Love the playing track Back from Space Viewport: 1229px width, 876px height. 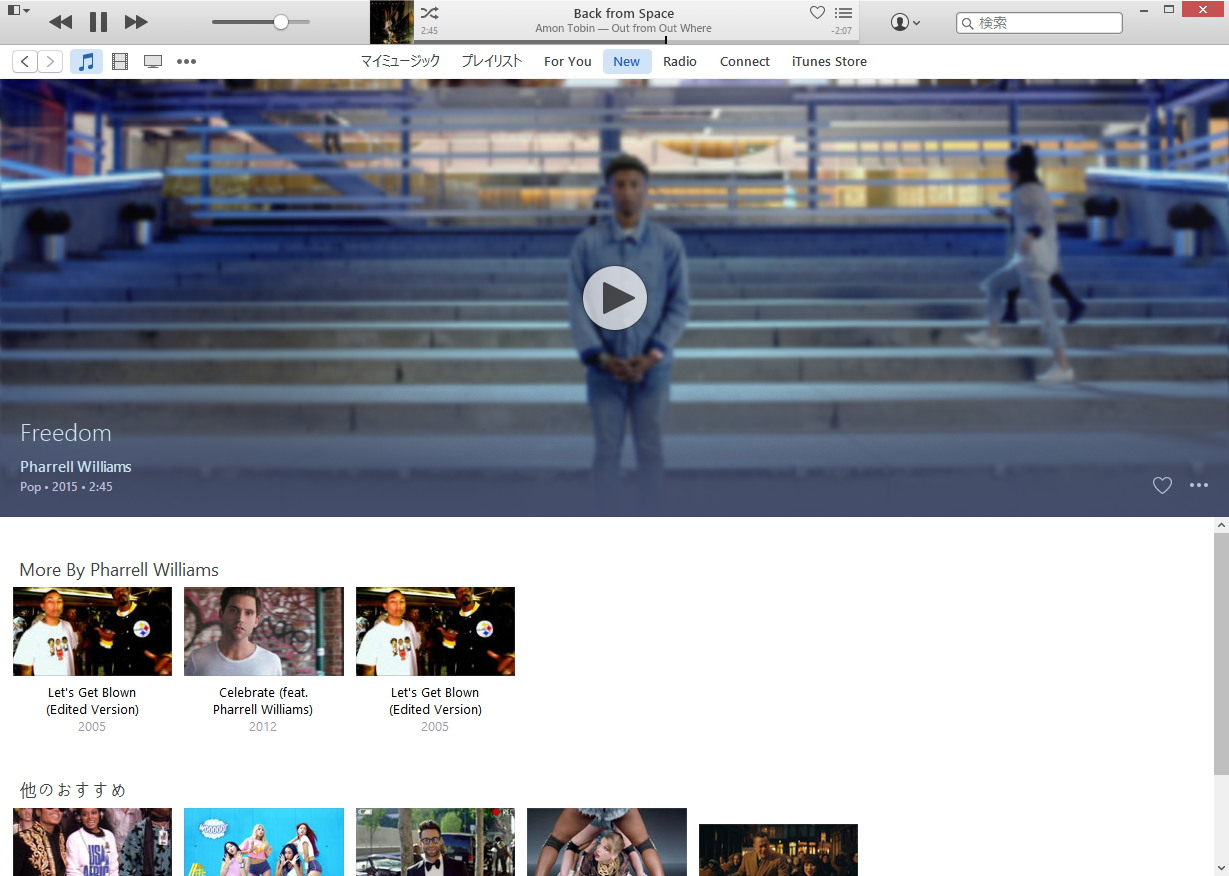(x=817, y=13)
